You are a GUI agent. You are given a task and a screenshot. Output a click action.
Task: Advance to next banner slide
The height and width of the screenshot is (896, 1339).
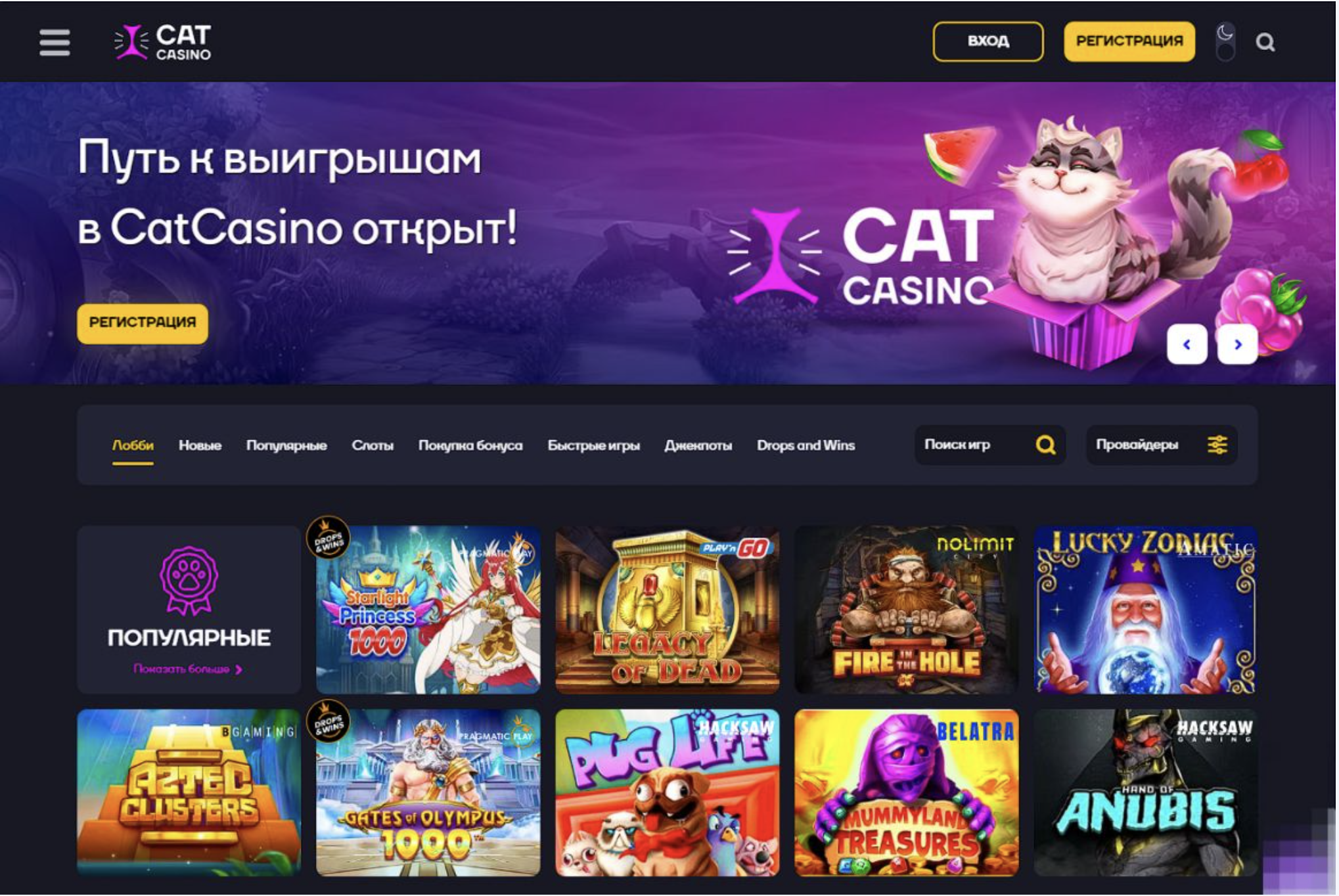coord(1237,344)
